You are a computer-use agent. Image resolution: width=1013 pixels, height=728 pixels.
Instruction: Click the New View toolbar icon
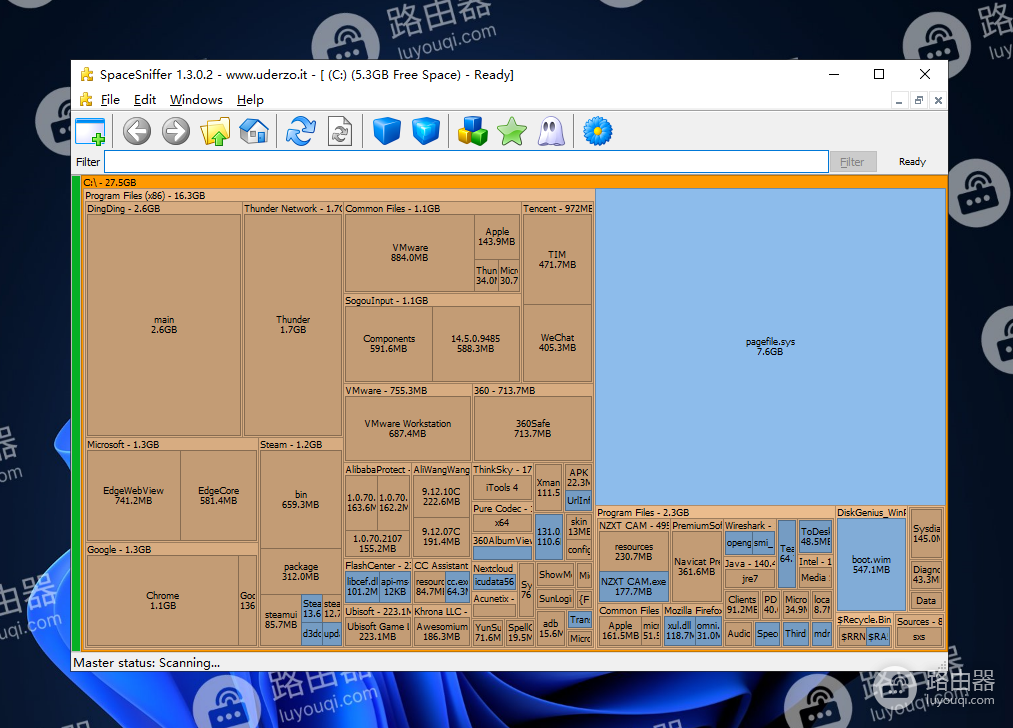[90, 131]
